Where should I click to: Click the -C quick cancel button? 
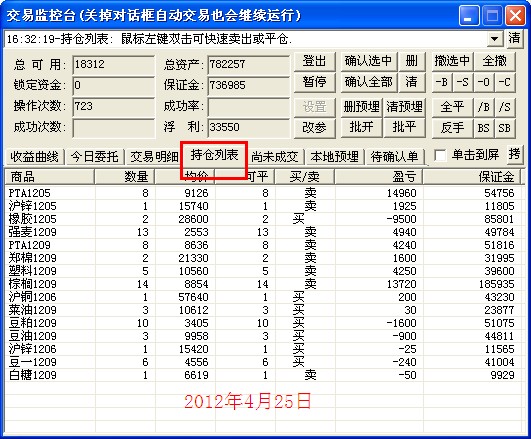coord(505,82)
